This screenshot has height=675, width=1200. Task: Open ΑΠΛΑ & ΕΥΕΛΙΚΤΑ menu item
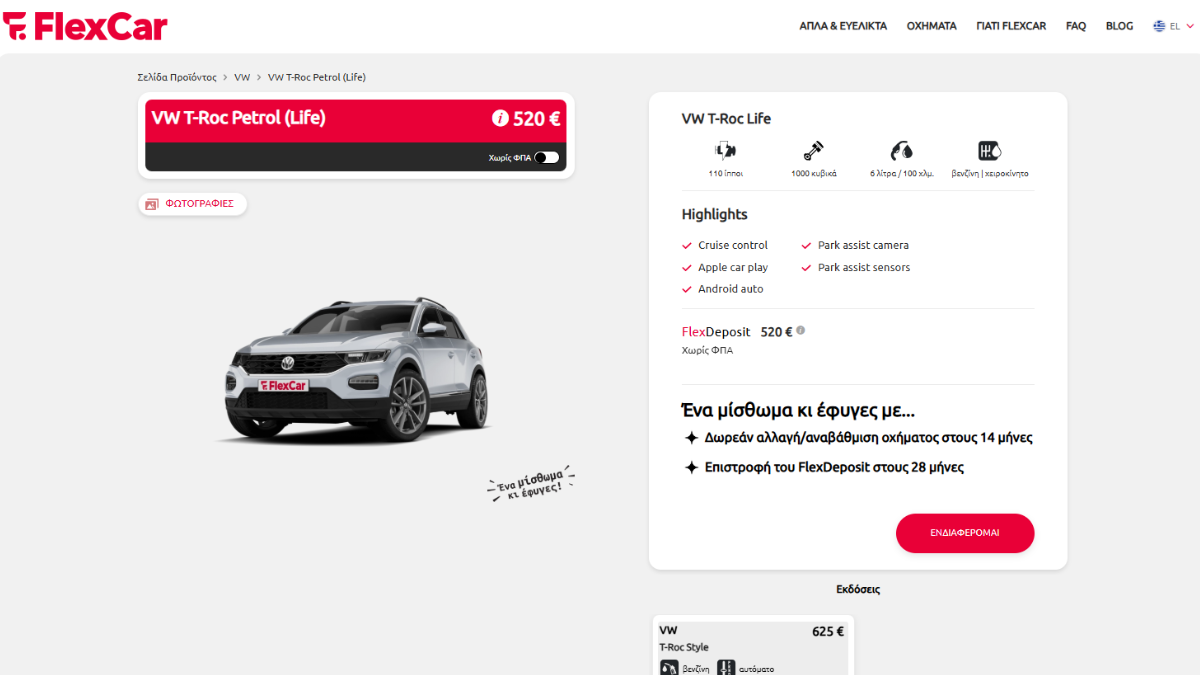pyautogui.click(x=843, y=26)
